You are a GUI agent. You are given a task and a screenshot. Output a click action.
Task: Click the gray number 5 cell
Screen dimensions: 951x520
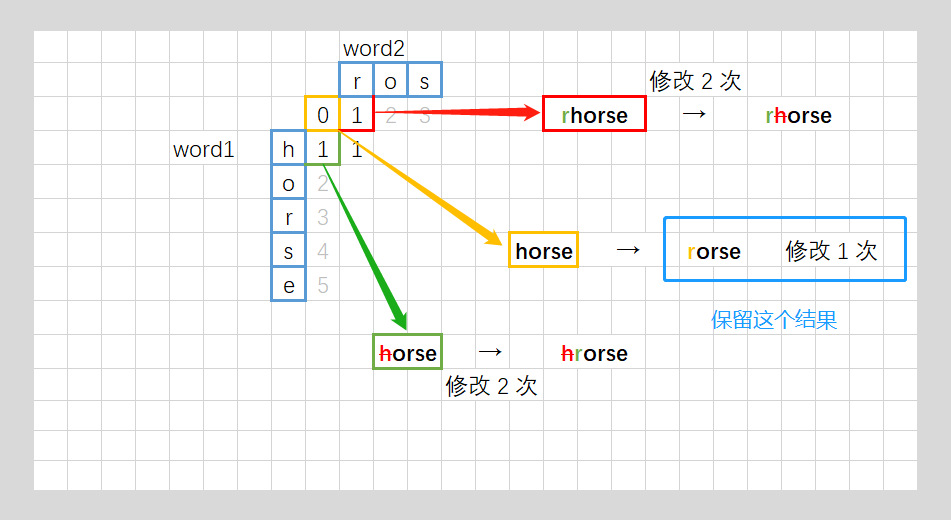tap(322, 285)
